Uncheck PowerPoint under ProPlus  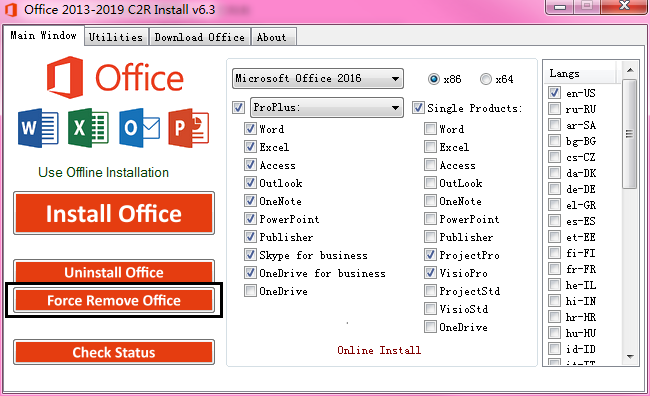tap(250, 219)
